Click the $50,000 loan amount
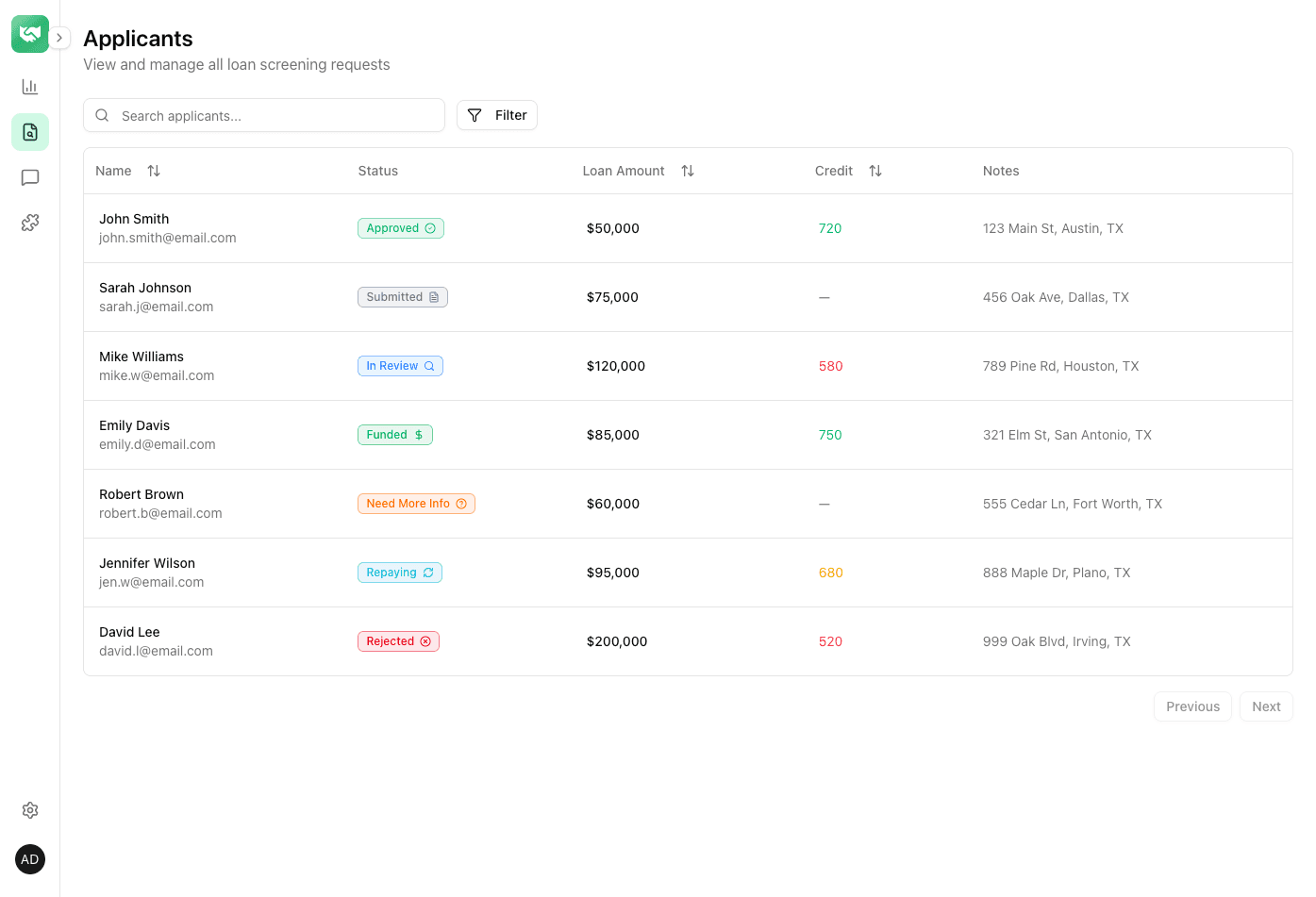 (x=613, y=228)
